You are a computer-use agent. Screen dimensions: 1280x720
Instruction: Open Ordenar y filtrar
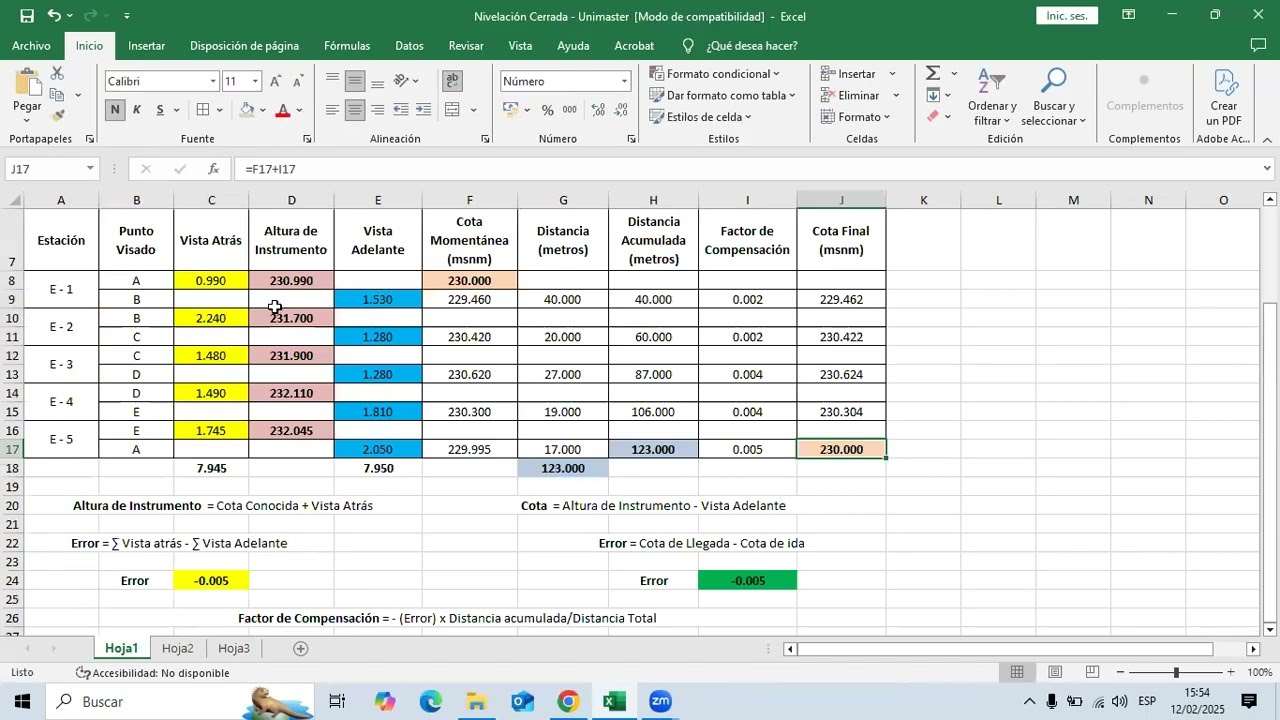[x=991, y=98]
